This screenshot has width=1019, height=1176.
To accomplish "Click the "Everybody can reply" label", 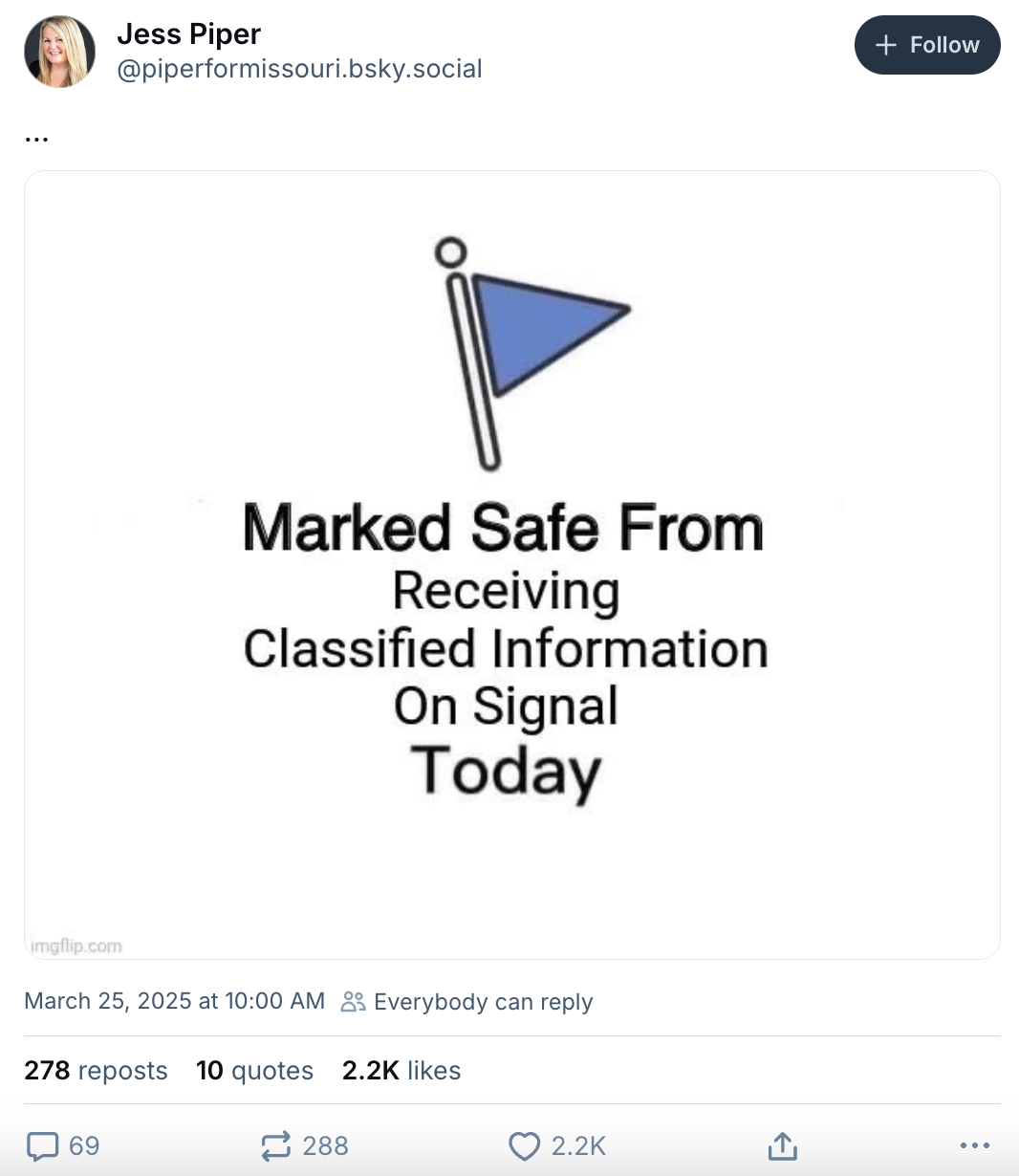I will [483, 1002].
